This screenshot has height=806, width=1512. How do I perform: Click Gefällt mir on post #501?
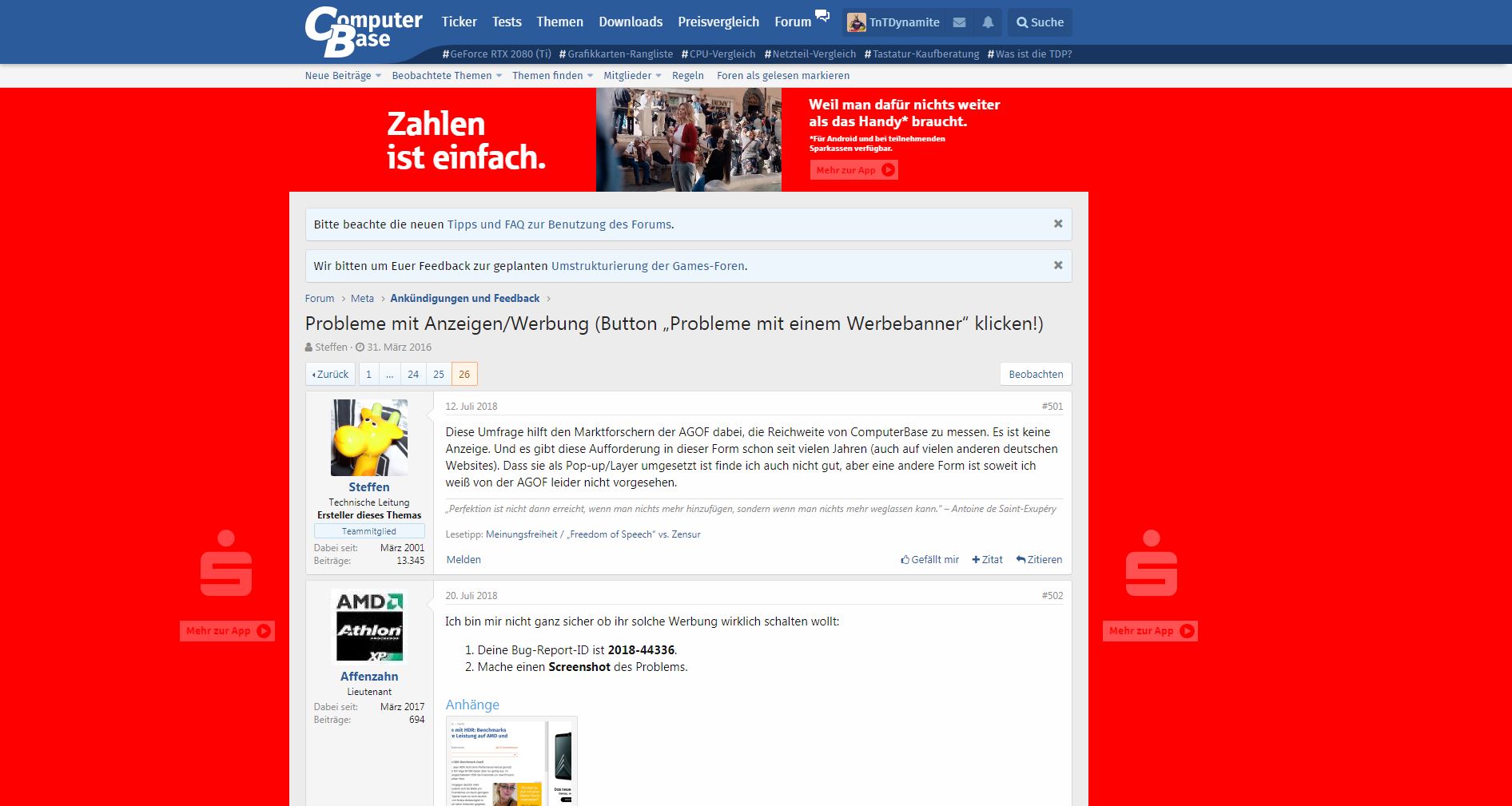click(929, 559)
